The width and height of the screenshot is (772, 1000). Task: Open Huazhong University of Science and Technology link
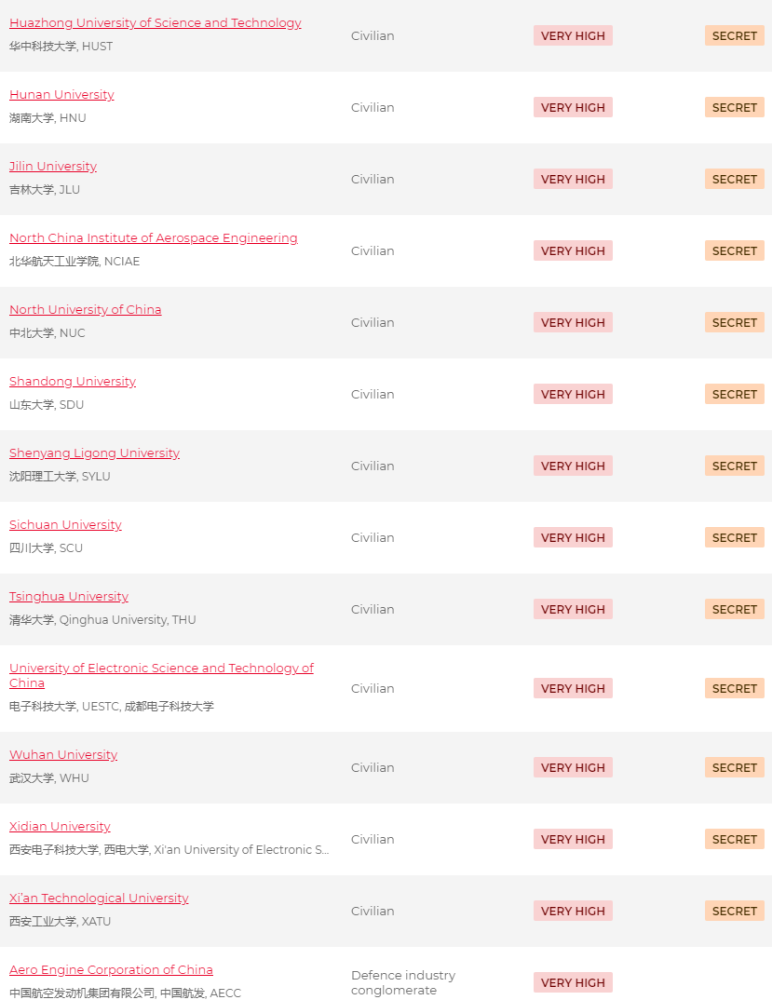point(155,23)
